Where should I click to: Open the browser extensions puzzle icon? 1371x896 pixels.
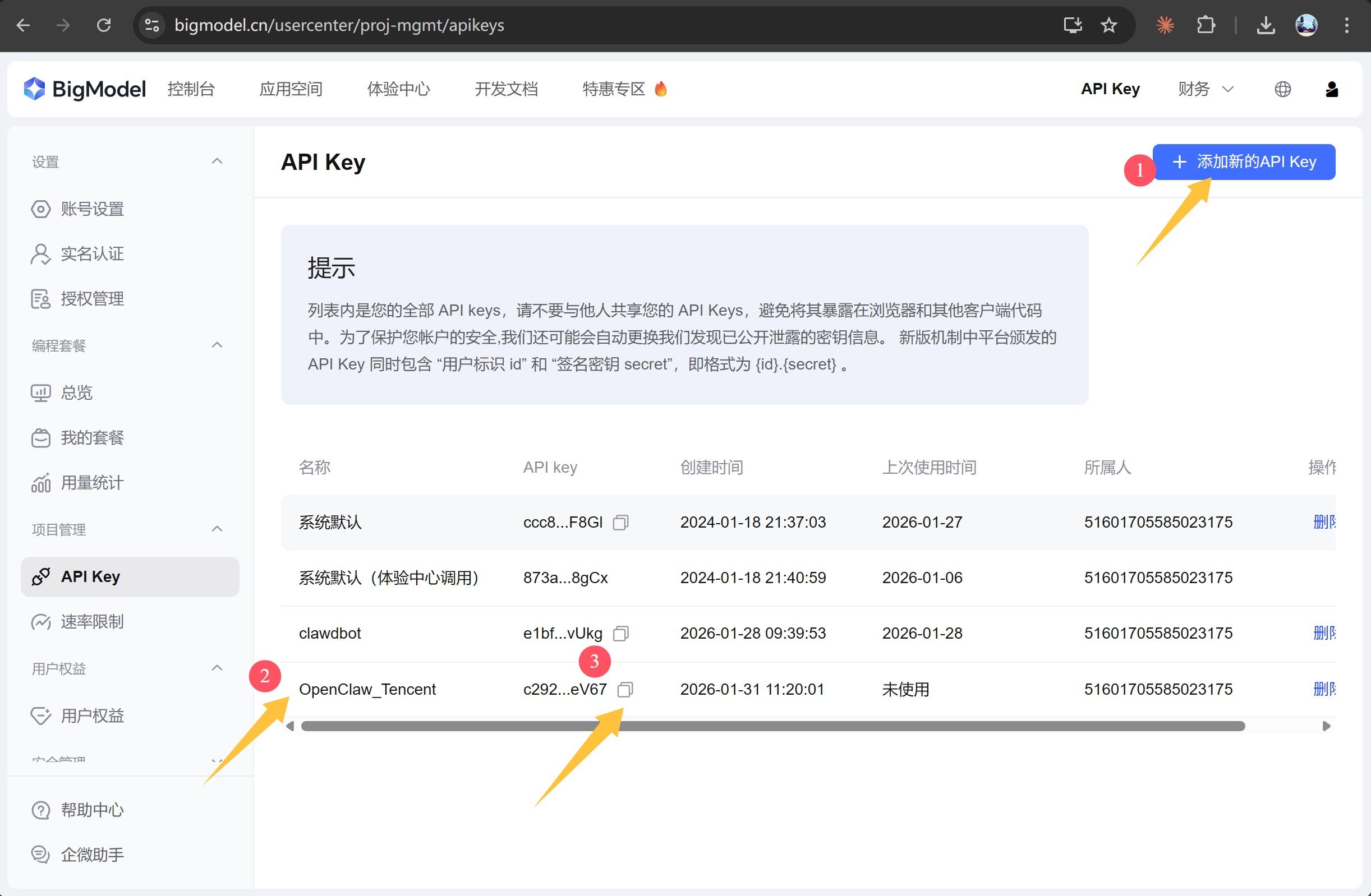pos(1206,25)
